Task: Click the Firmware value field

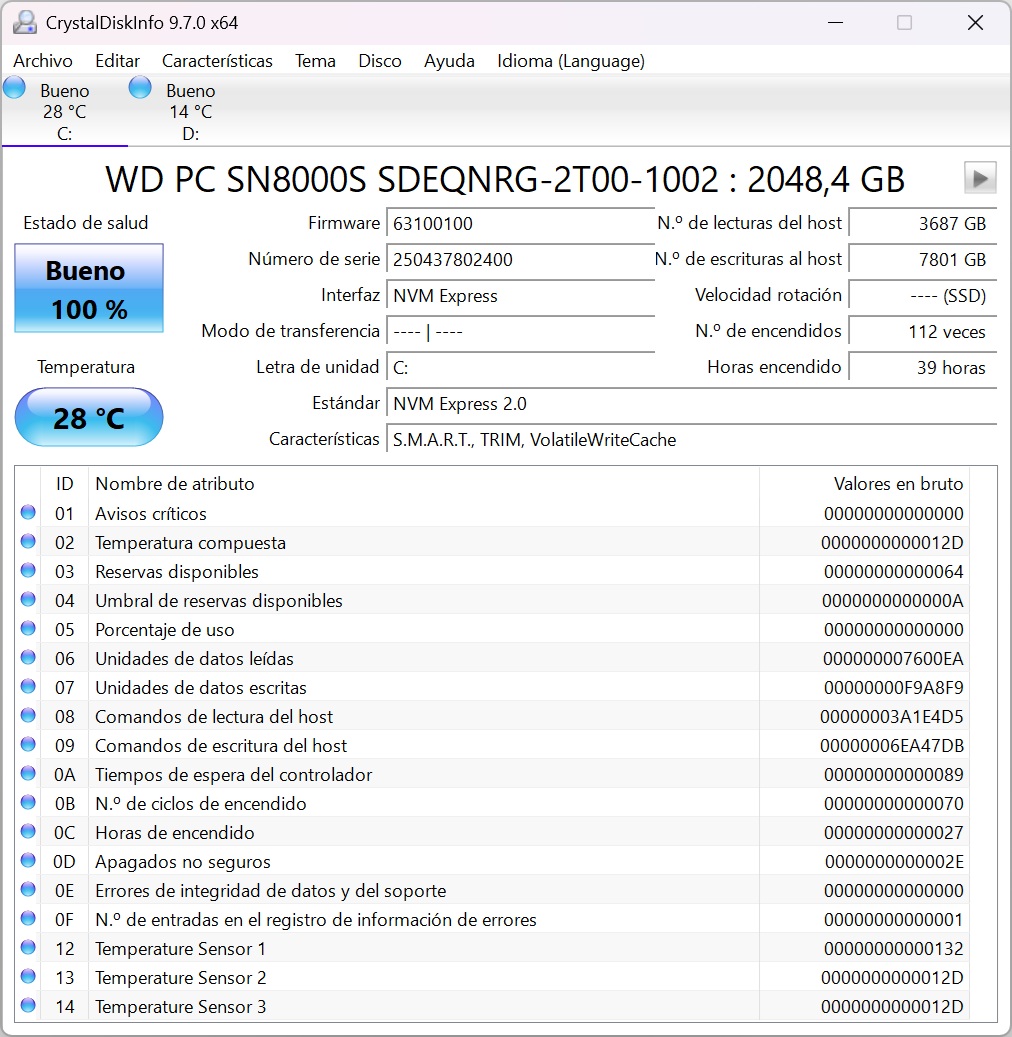Action: click(x=520, y=223)
